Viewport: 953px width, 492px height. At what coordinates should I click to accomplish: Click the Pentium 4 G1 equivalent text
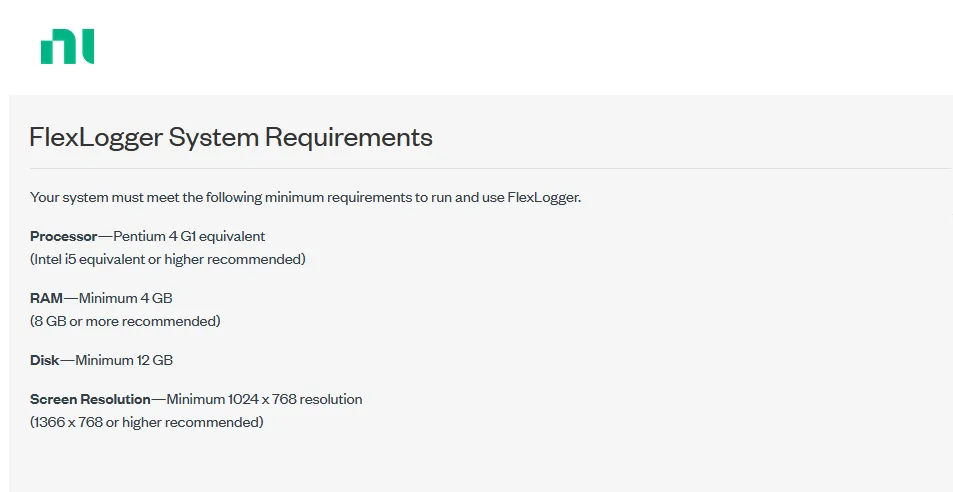coord(189,236)
